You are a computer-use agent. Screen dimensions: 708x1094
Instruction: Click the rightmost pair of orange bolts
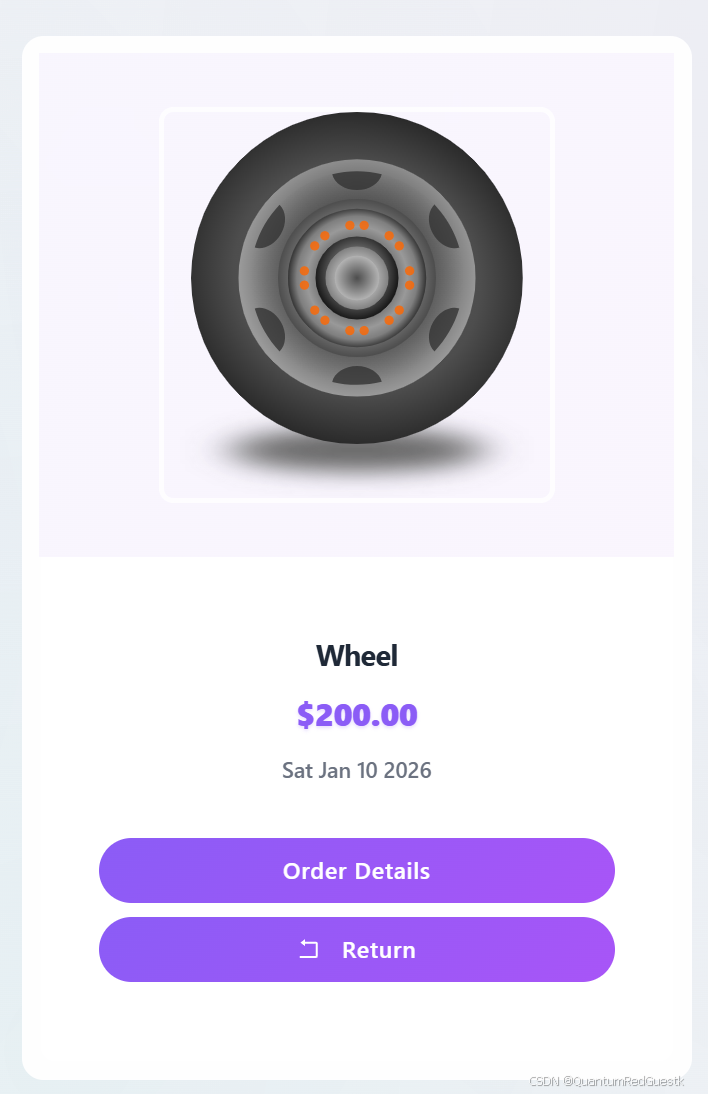coord(409,278)
